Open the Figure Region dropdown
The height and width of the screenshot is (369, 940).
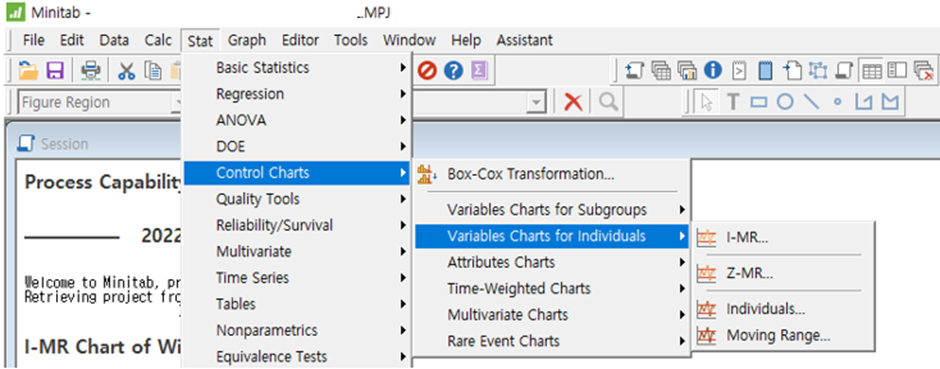pyautogui.click(x=178, y=103)
